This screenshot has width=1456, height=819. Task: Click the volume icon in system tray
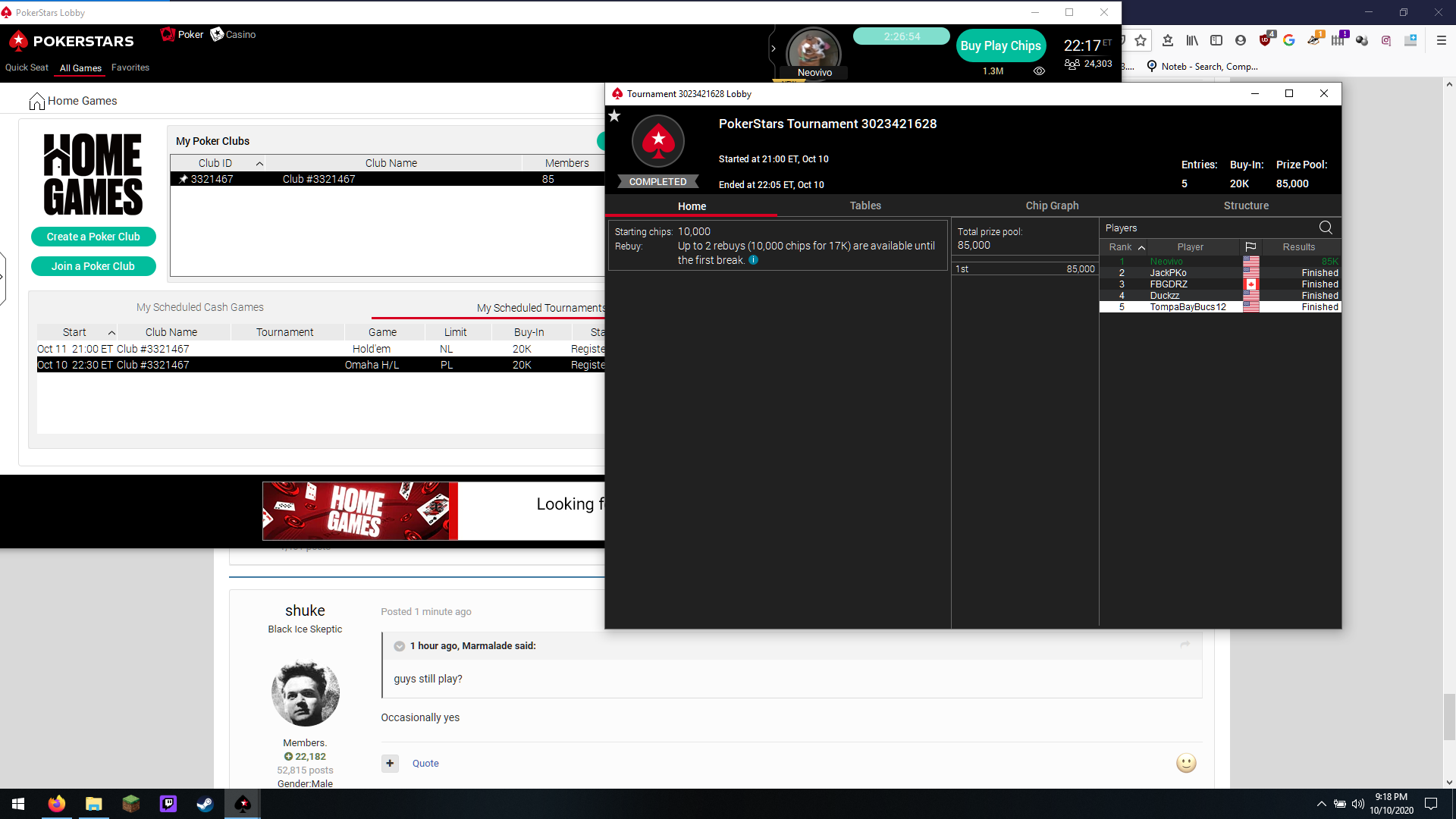click(1358, 804)
